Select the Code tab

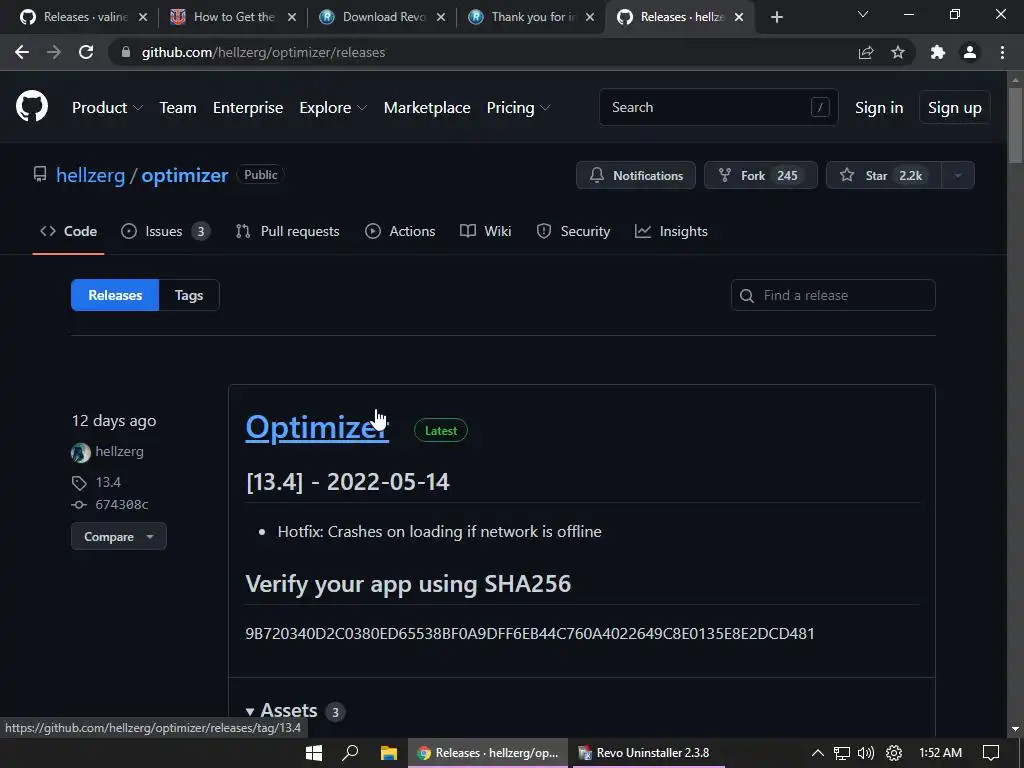click(x=68, y=231)
